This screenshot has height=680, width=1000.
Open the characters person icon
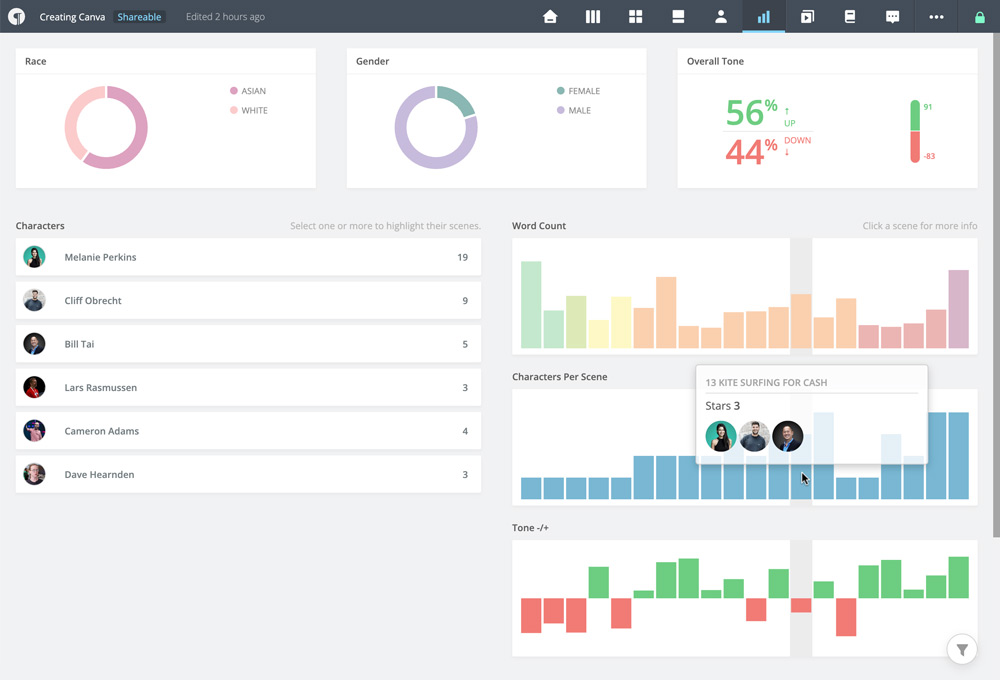(721, 17)
